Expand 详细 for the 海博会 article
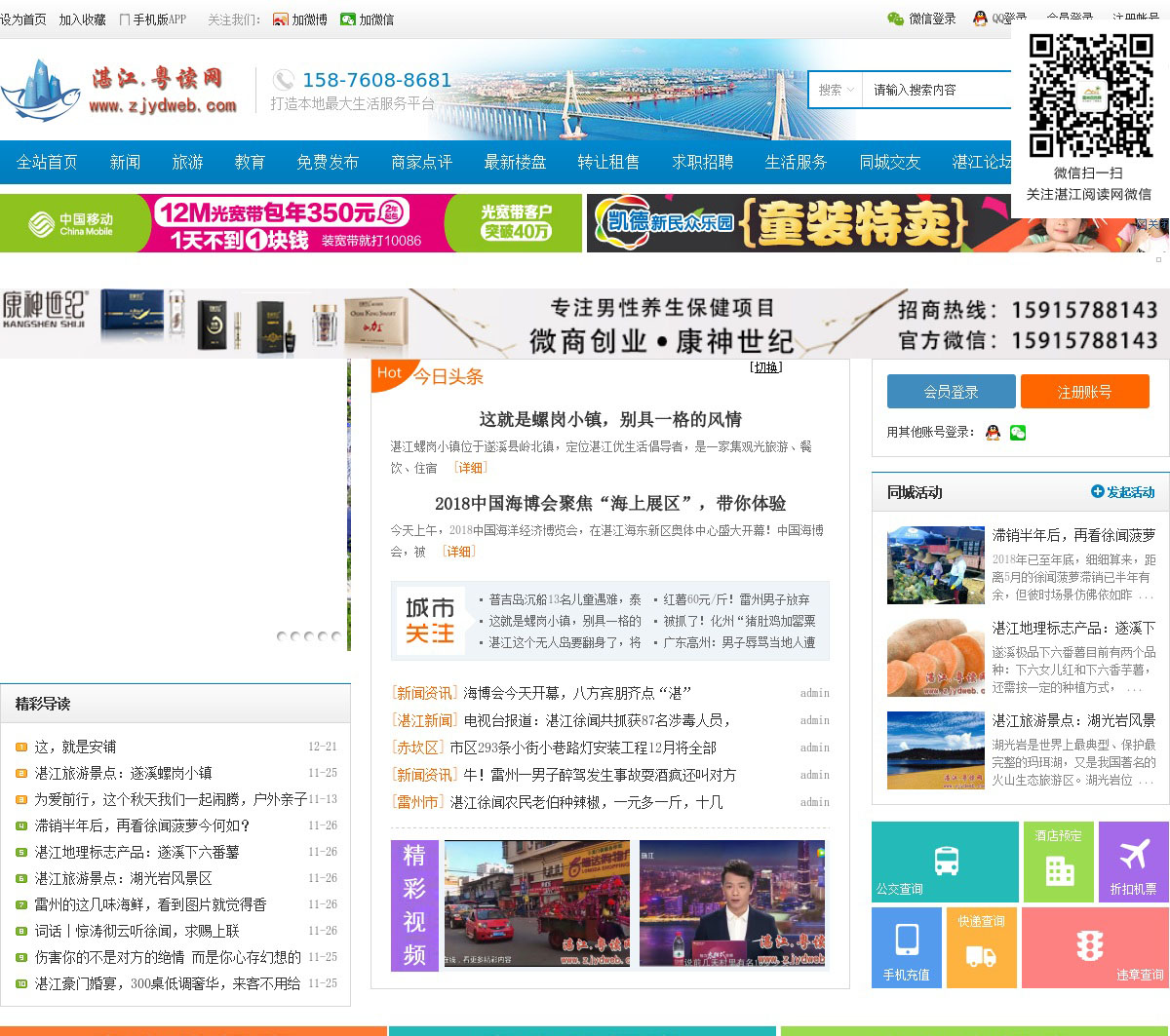Image resolution: width=1170 pixels, height=1036 pixels. tap(458, 552)
